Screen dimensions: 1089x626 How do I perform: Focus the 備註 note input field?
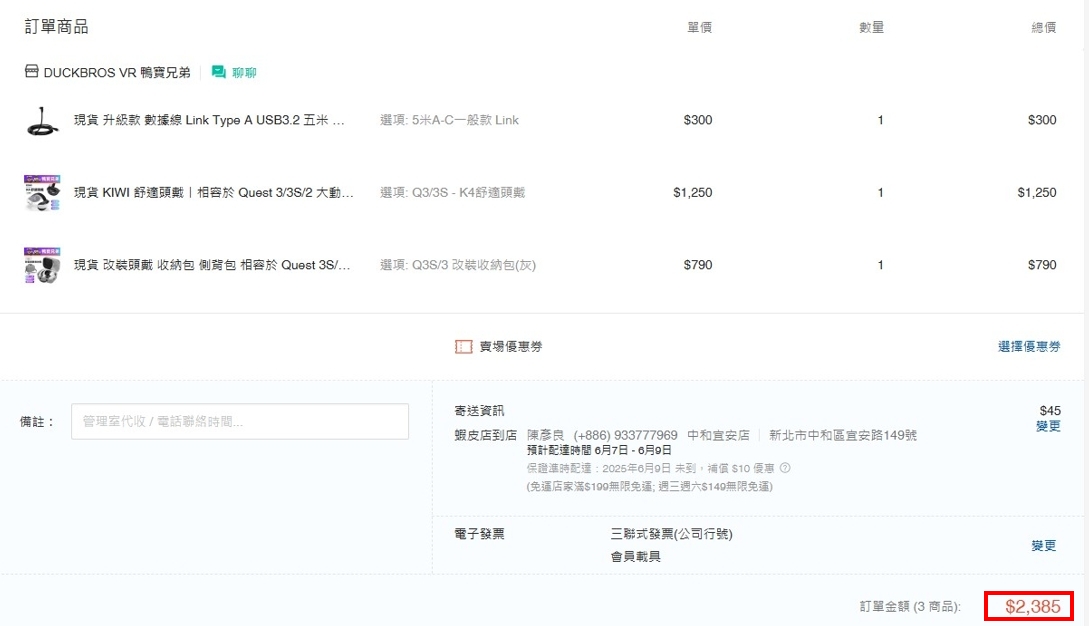coord(240,422)
